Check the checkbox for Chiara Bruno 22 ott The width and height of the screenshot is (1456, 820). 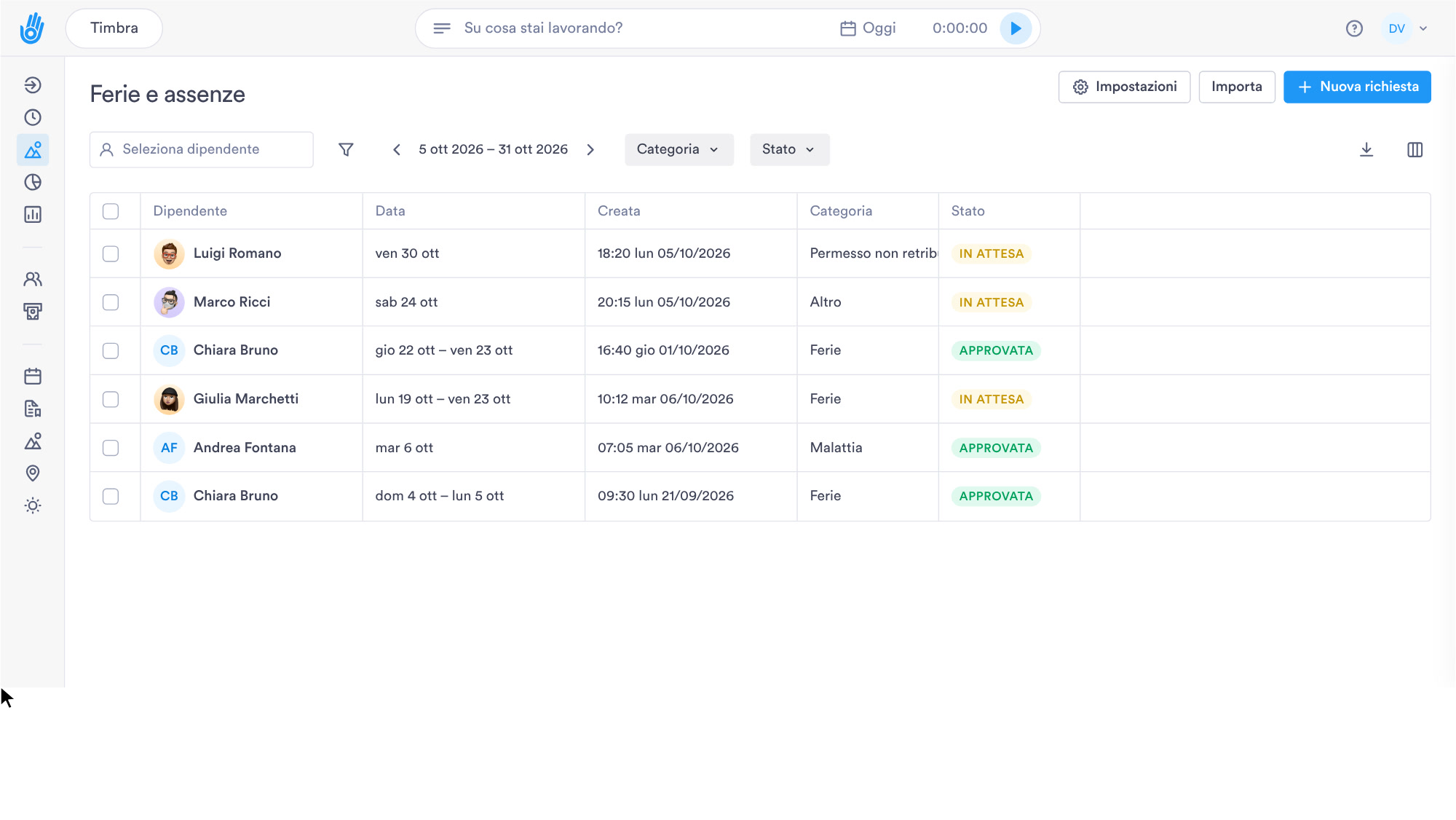click(111, 350)
